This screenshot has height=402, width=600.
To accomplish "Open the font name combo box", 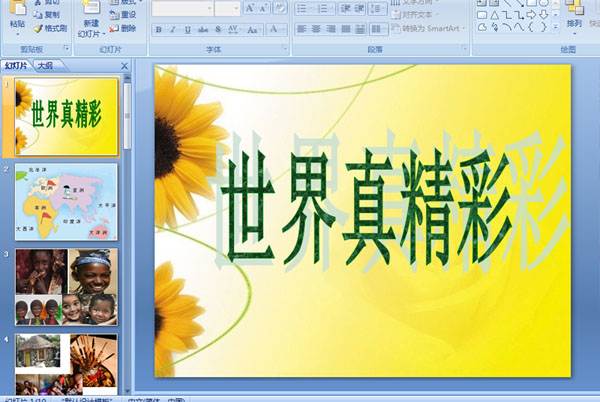I will [183, 8].
